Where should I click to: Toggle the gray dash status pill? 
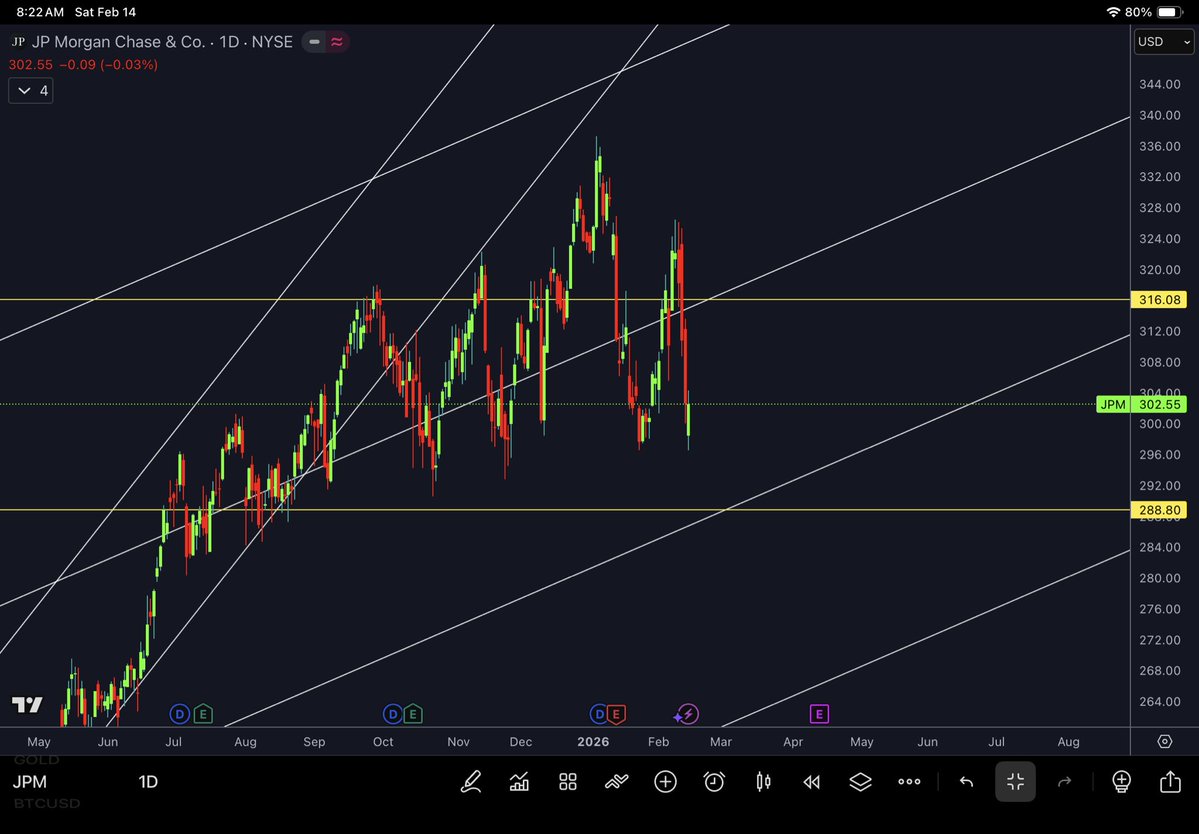coord(314,42)
